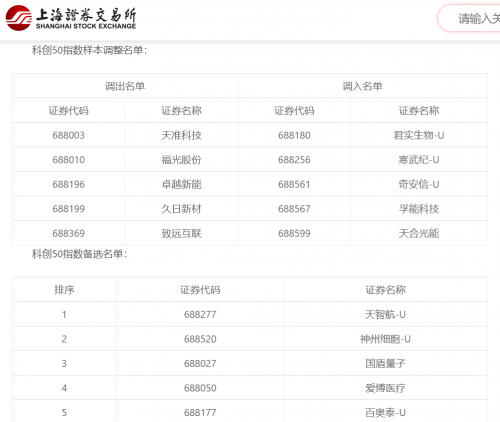Select the name 国盾量子
This screenshot has width=500, height=422.
(x=385, y=363)
